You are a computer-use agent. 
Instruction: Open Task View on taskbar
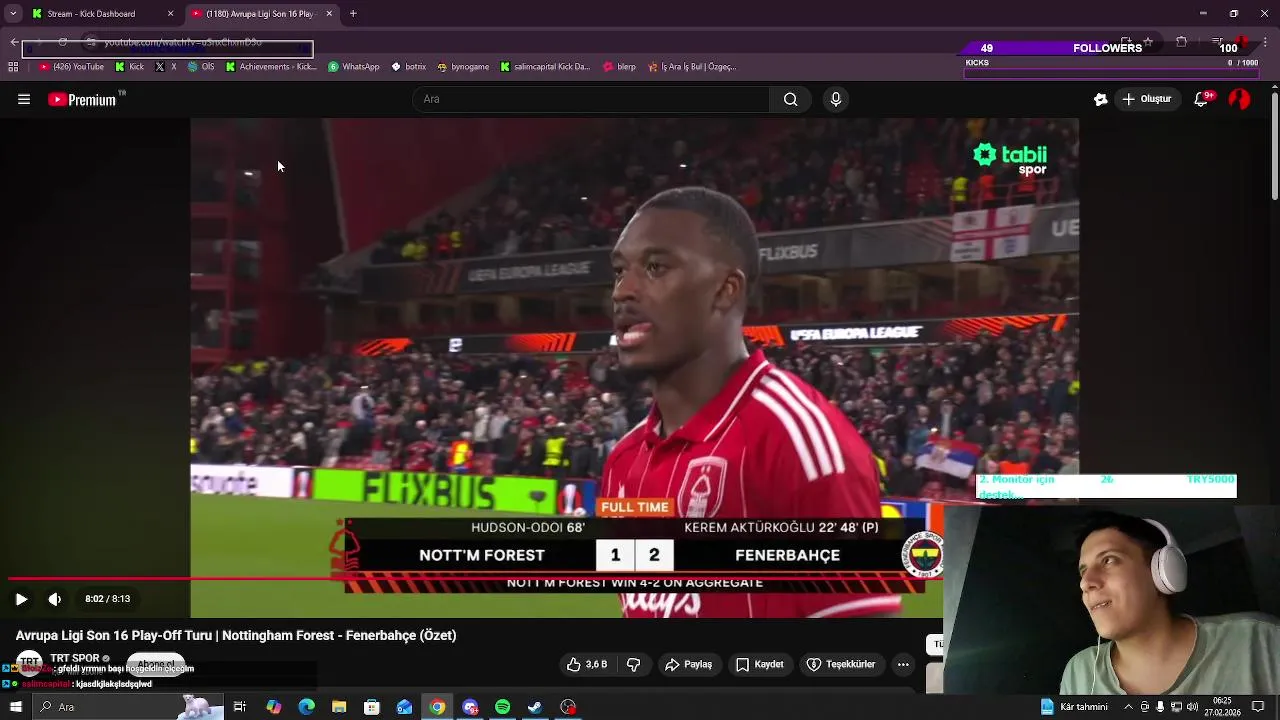(x=240, y=707)
